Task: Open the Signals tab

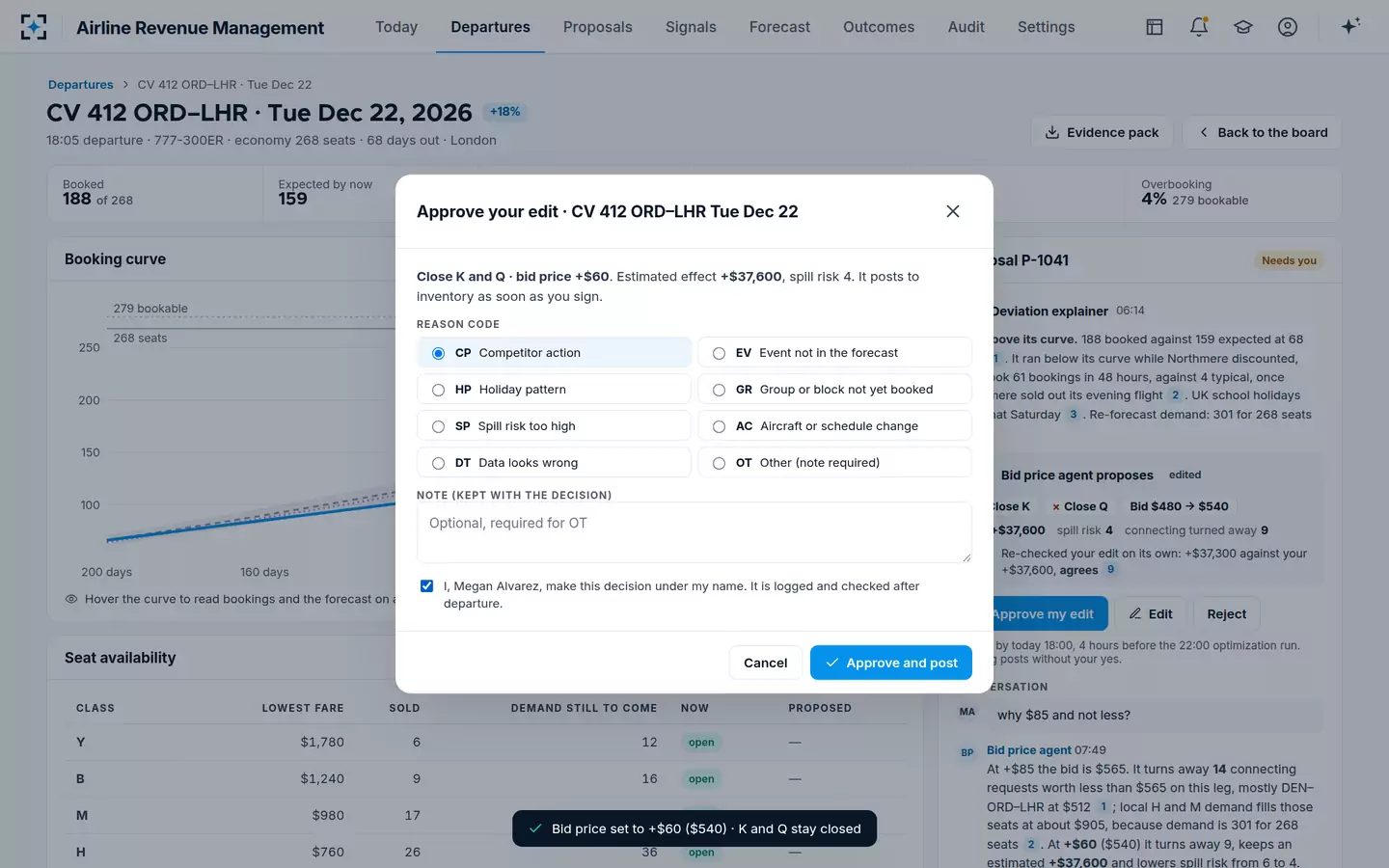Action: click(691, 27)
